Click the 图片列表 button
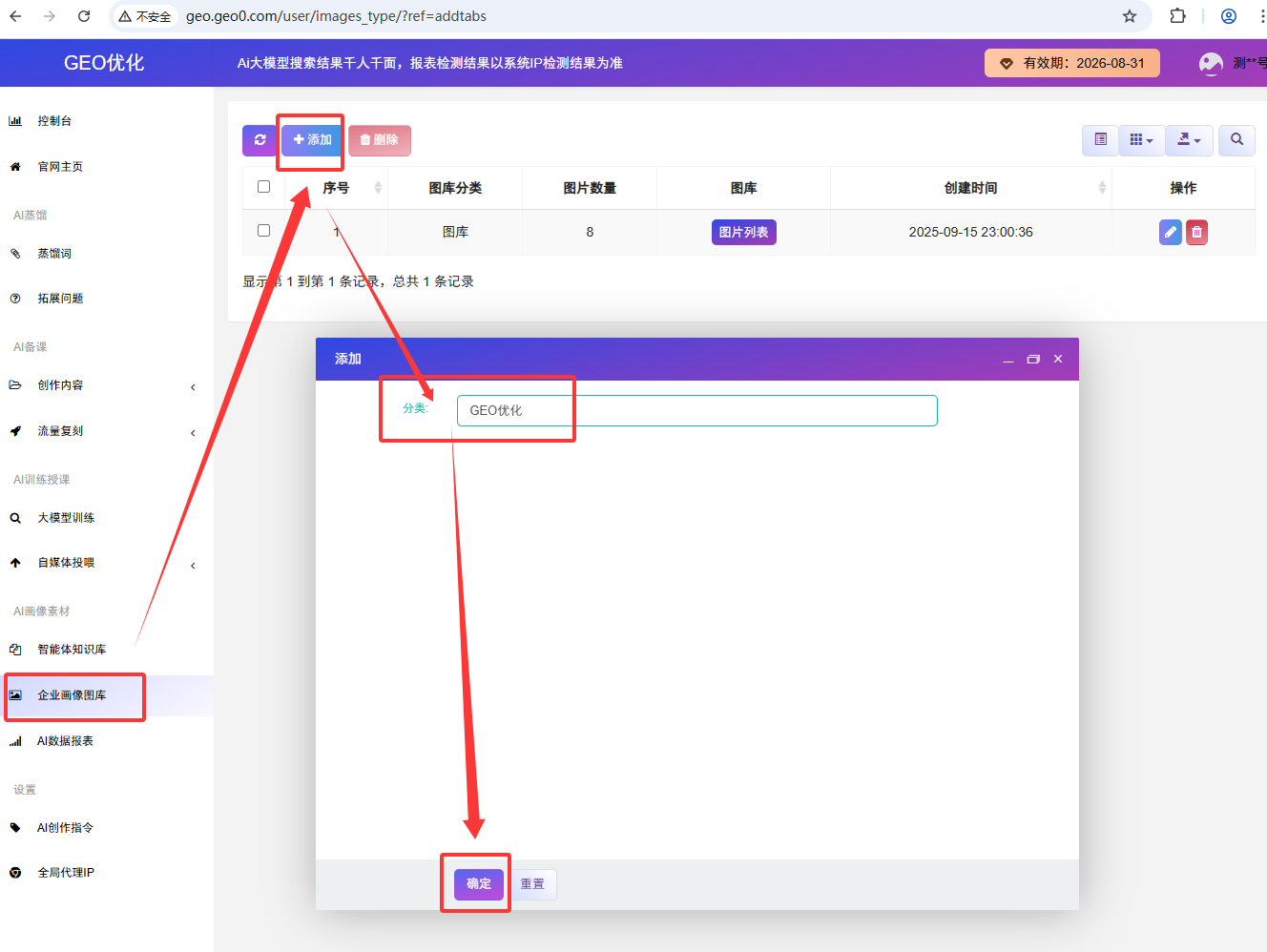1267x952 pixels. (743, 232)
